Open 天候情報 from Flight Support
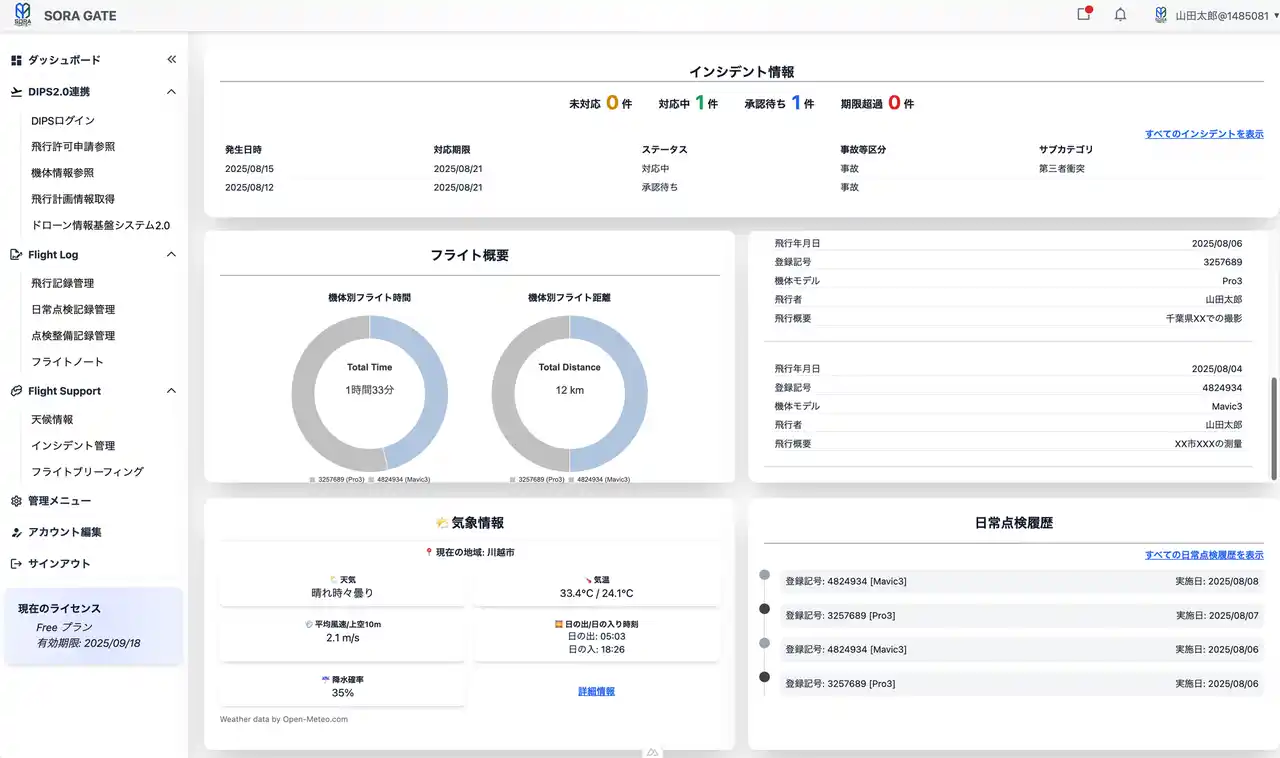The width and height of the screenshot is (1280, 758). [x=52, y=420]
